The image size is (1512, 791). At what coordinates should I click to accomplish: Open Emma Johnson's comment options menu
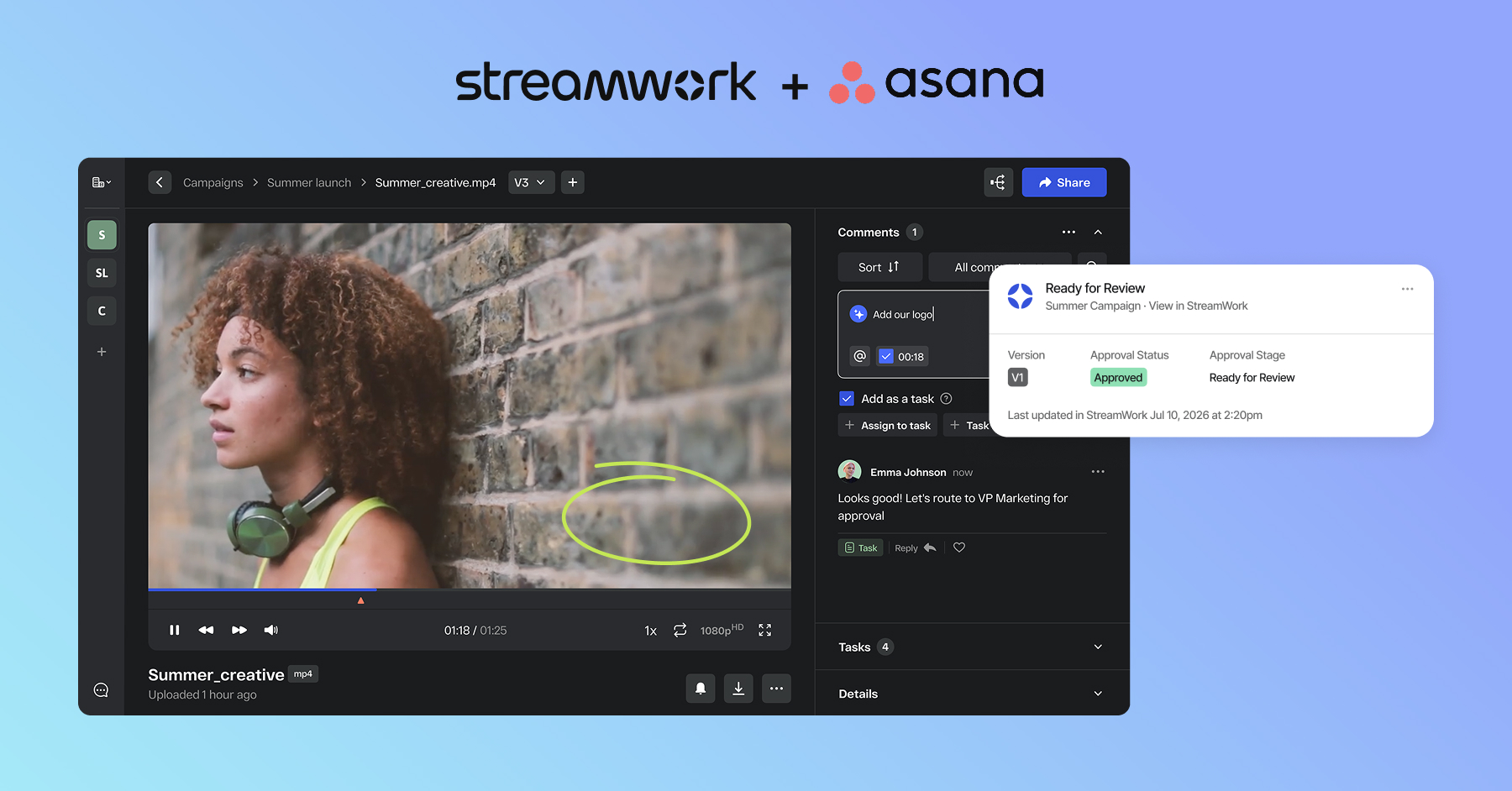[x=1097, y=471]
